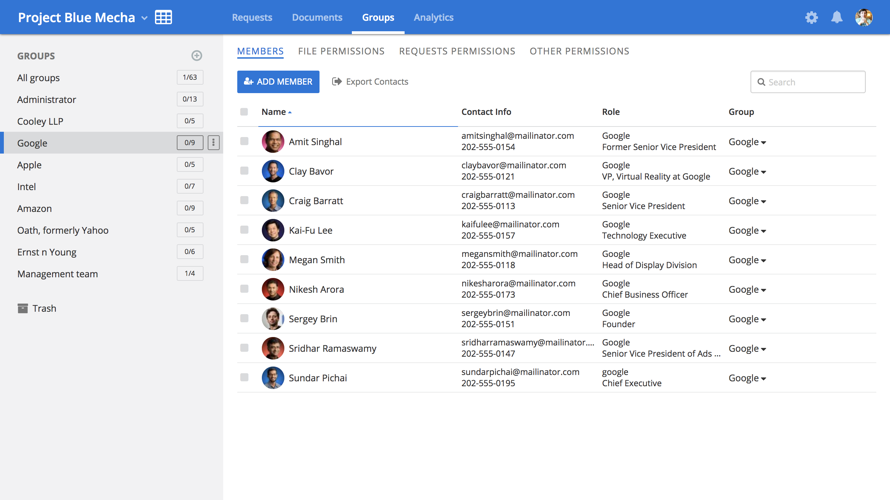Open Group dropdown for Amit Singhal
The width and height of the screenshot is (890, 500).
pyautogui.click(x=747, y=142)
